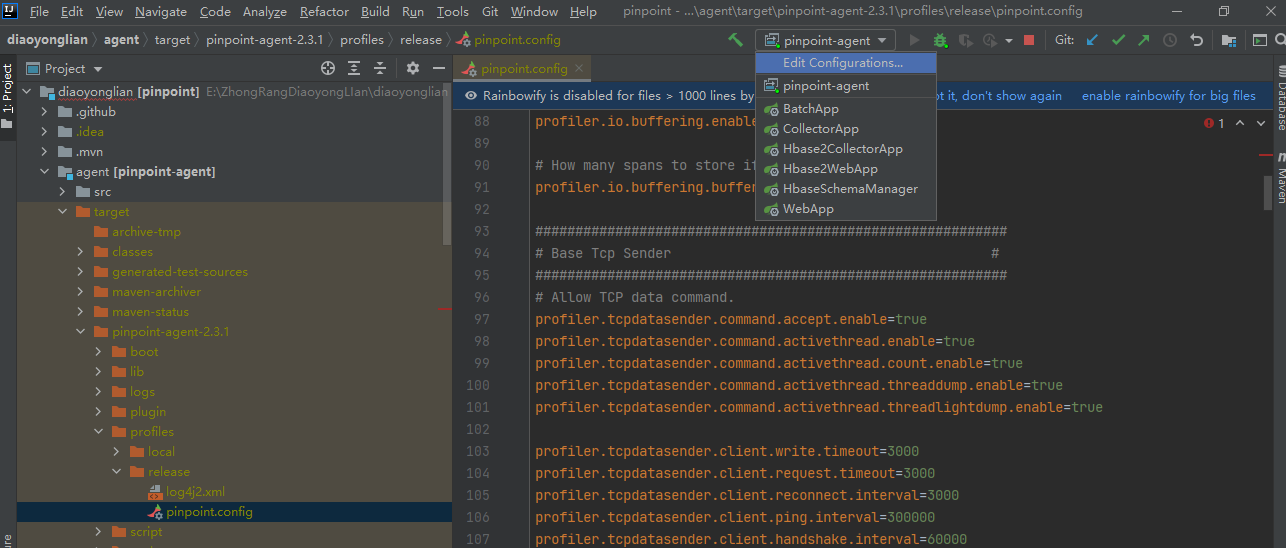Click the Git Push arrow icon

click(1144, 40)
